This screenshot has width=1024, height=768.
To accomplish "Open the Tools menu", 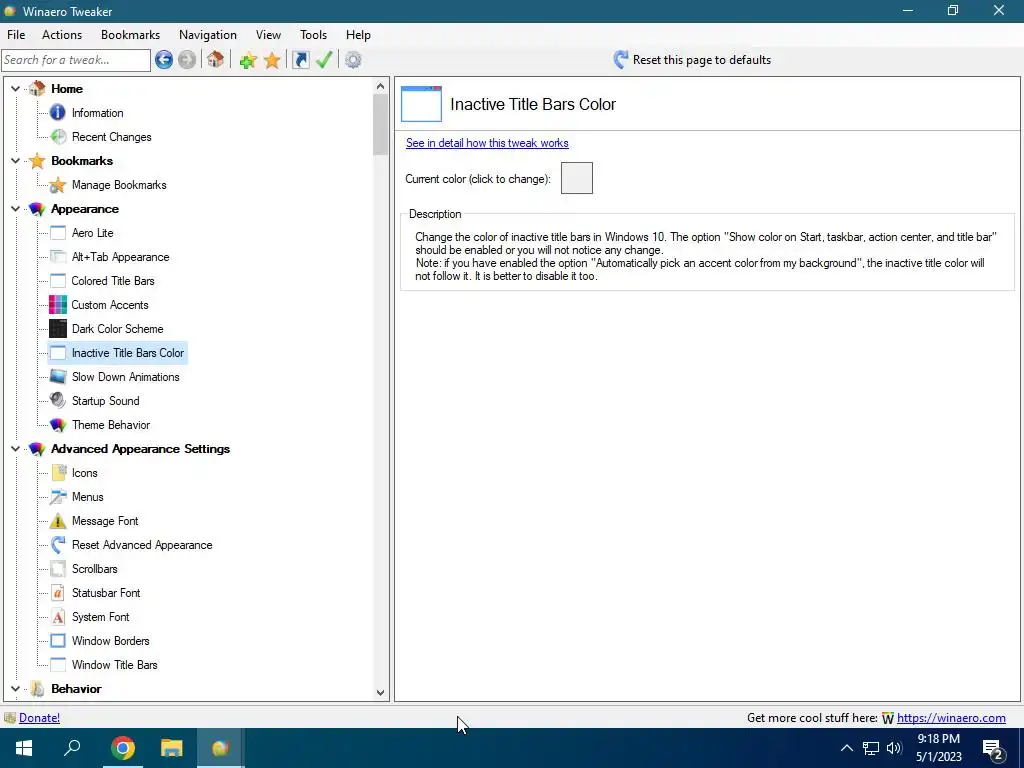I will point(313,35).
